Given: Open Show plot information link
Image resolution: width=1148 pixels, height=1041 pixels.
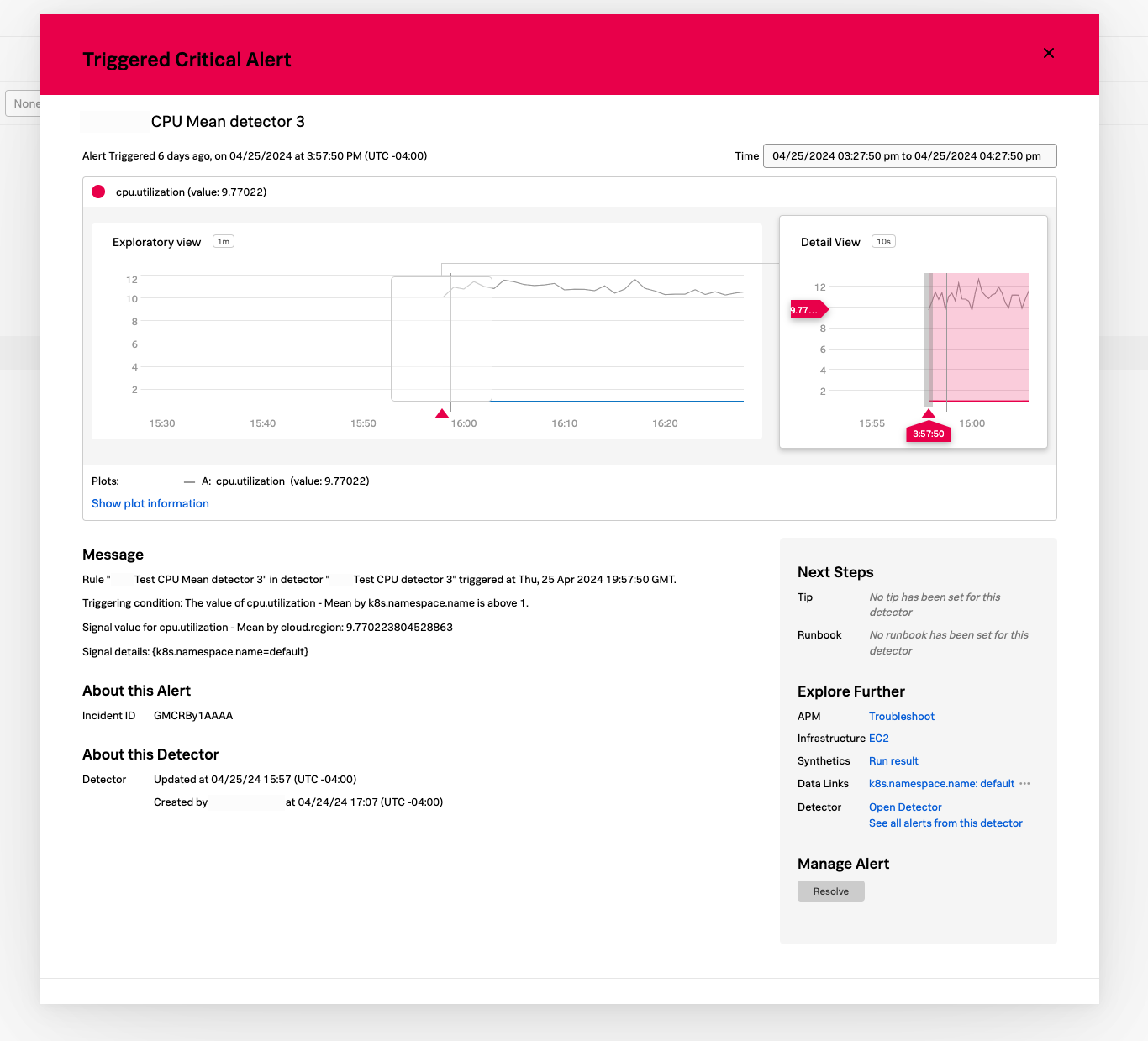Looking at the screenshot, I should [150, 503].
